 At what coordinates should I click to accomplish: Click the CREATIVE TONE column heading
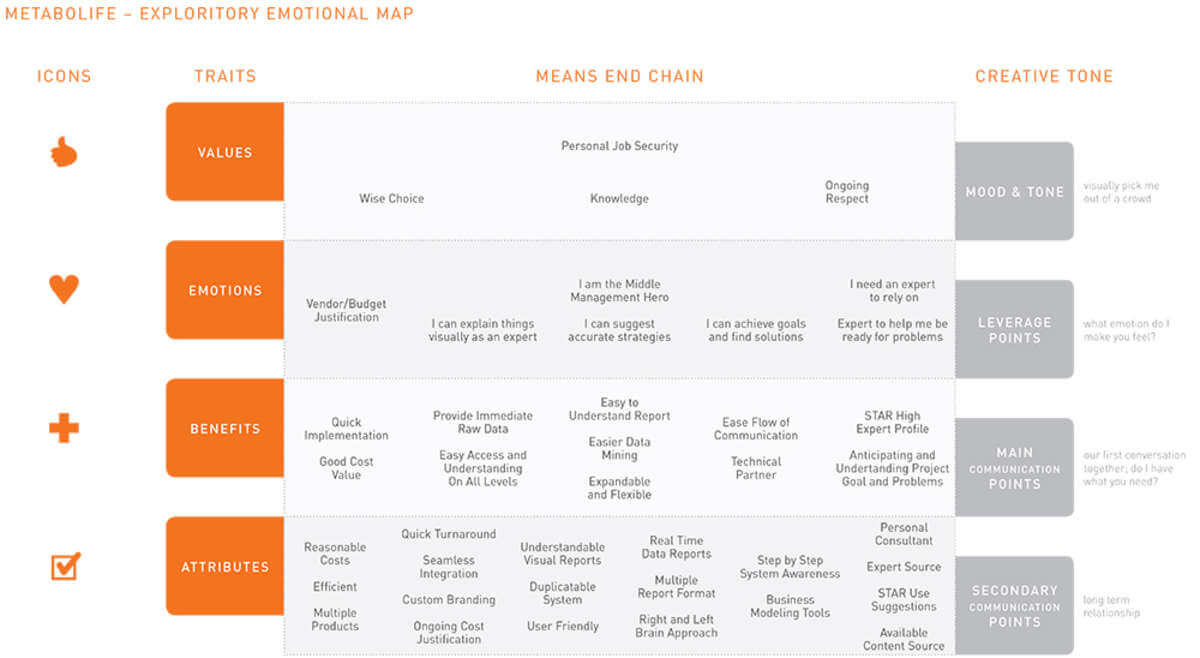click(x=1043, y=76)
